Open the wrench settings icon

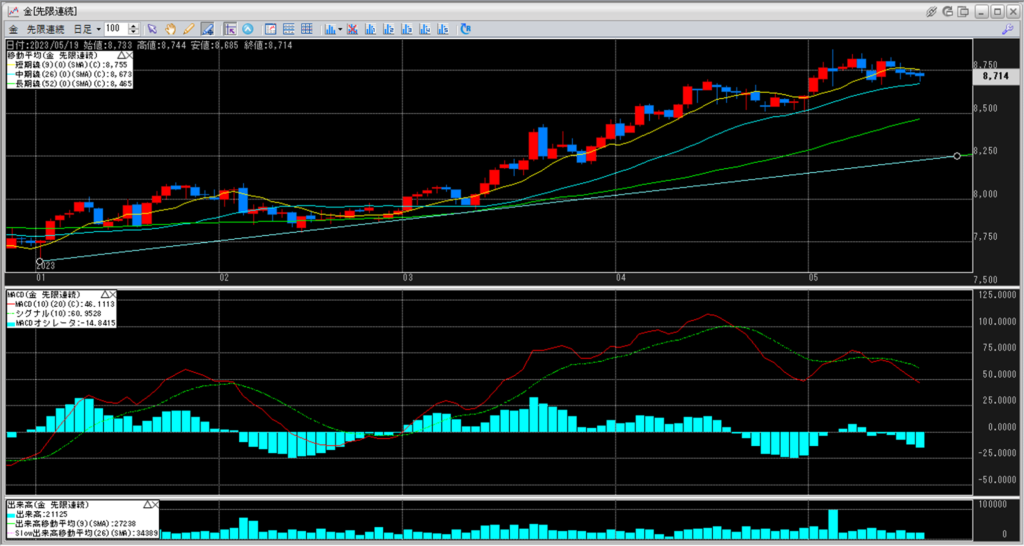1009,29
